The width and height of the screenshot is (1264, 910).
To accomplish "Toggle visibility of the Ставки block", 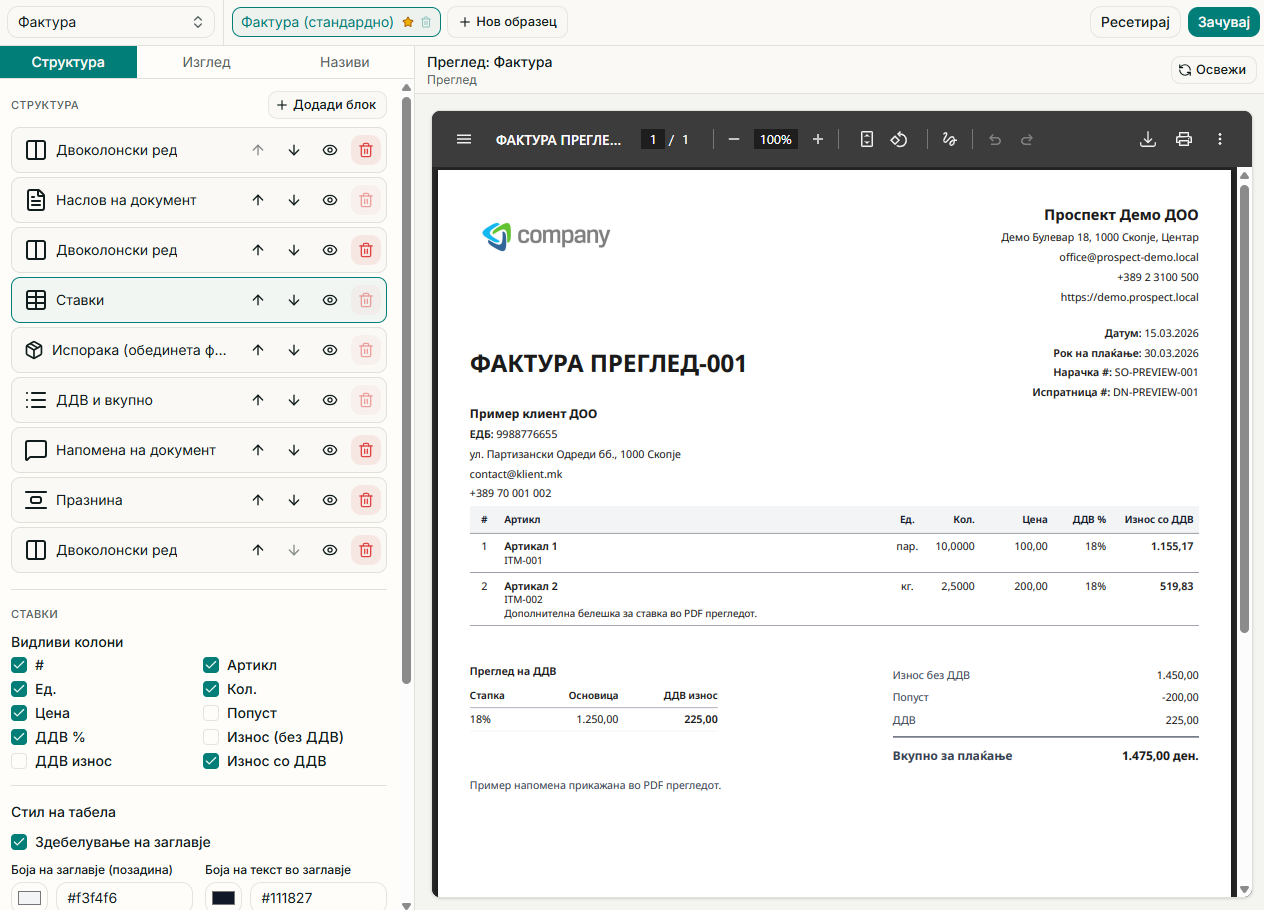I will (330, 300).
